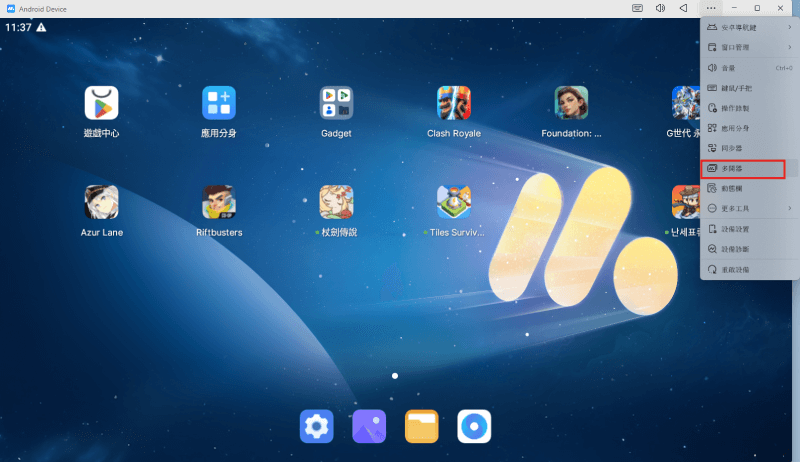Select 多開器 menu entry
The image size is (800, 462).
click(x=749, y=168)
